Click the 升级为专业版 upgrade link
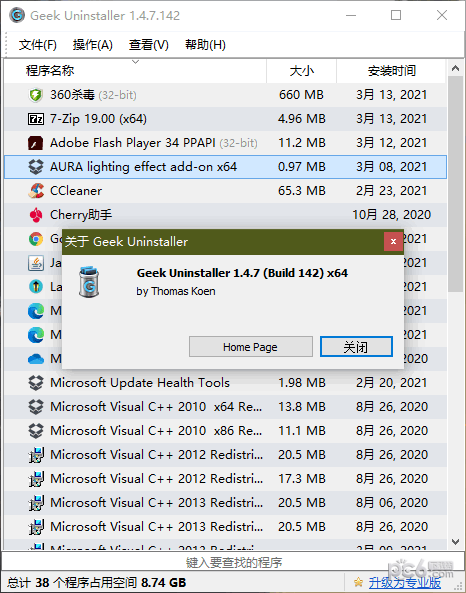466x593 pixels. tap(404, 582)
